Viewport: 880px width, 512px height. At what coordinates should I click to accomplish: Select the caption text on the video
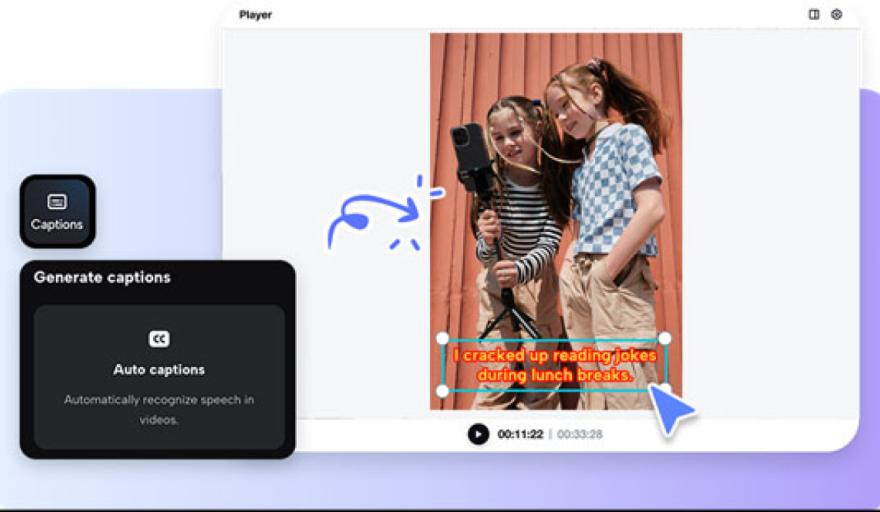point(553,365)
